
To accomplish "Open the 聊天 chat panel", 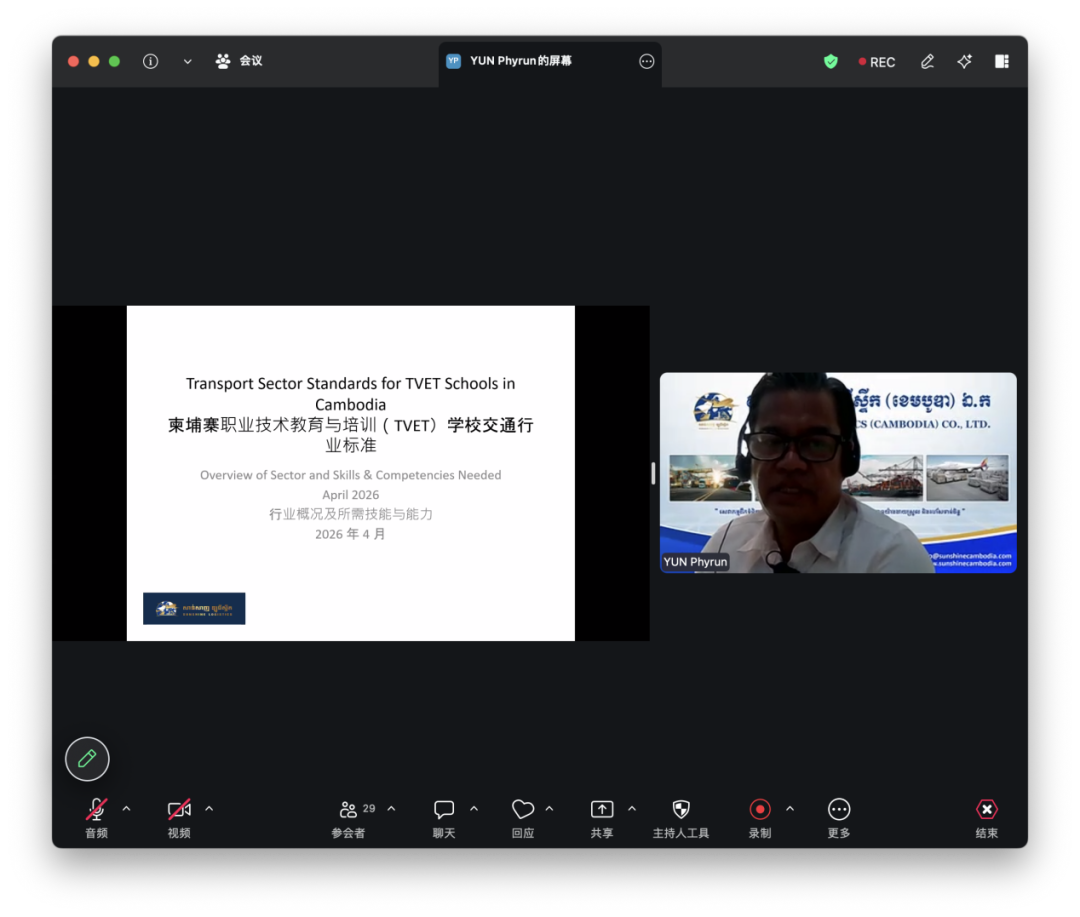I will click(444, 817).
